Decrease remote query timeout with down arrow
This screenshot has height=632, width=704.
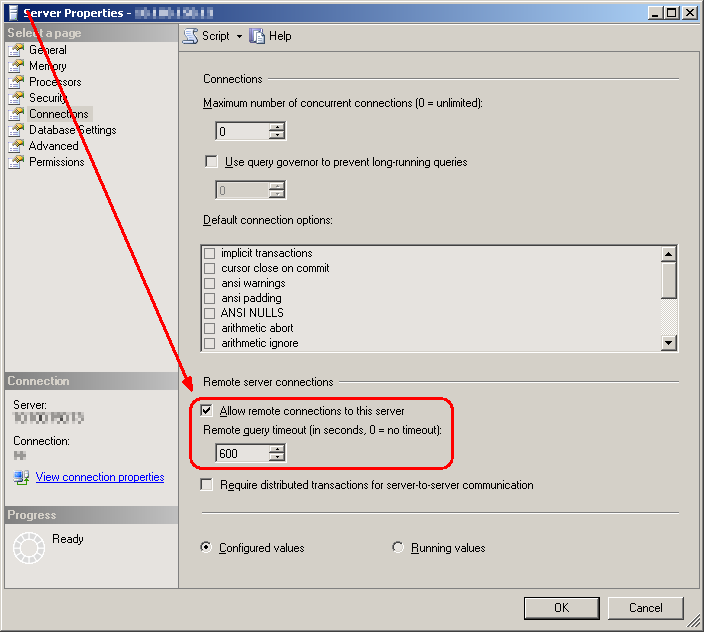click(x=277, y=458)
